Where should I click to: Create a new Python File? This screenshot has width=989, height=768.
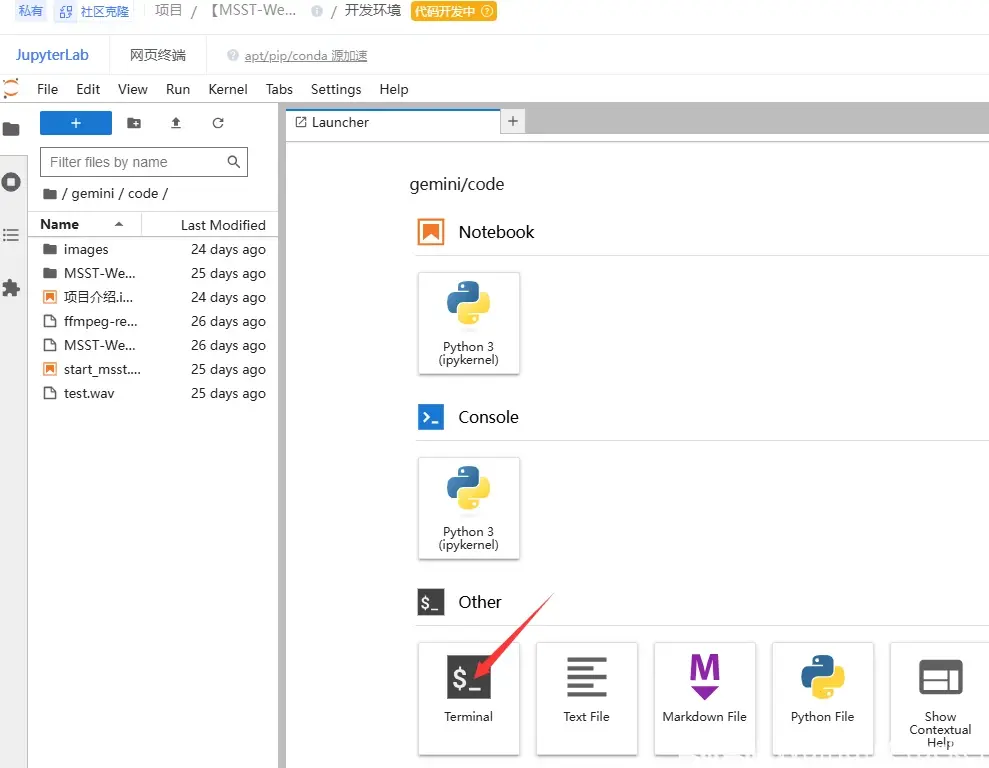click(x=822, y=698)
